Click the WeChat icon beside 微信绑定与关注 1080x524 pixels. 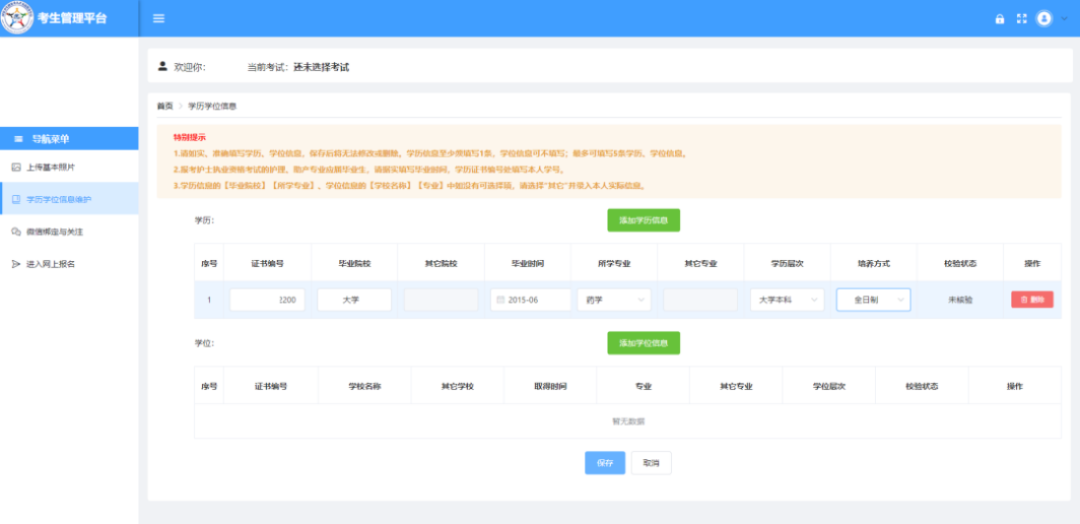pos(16,232)
